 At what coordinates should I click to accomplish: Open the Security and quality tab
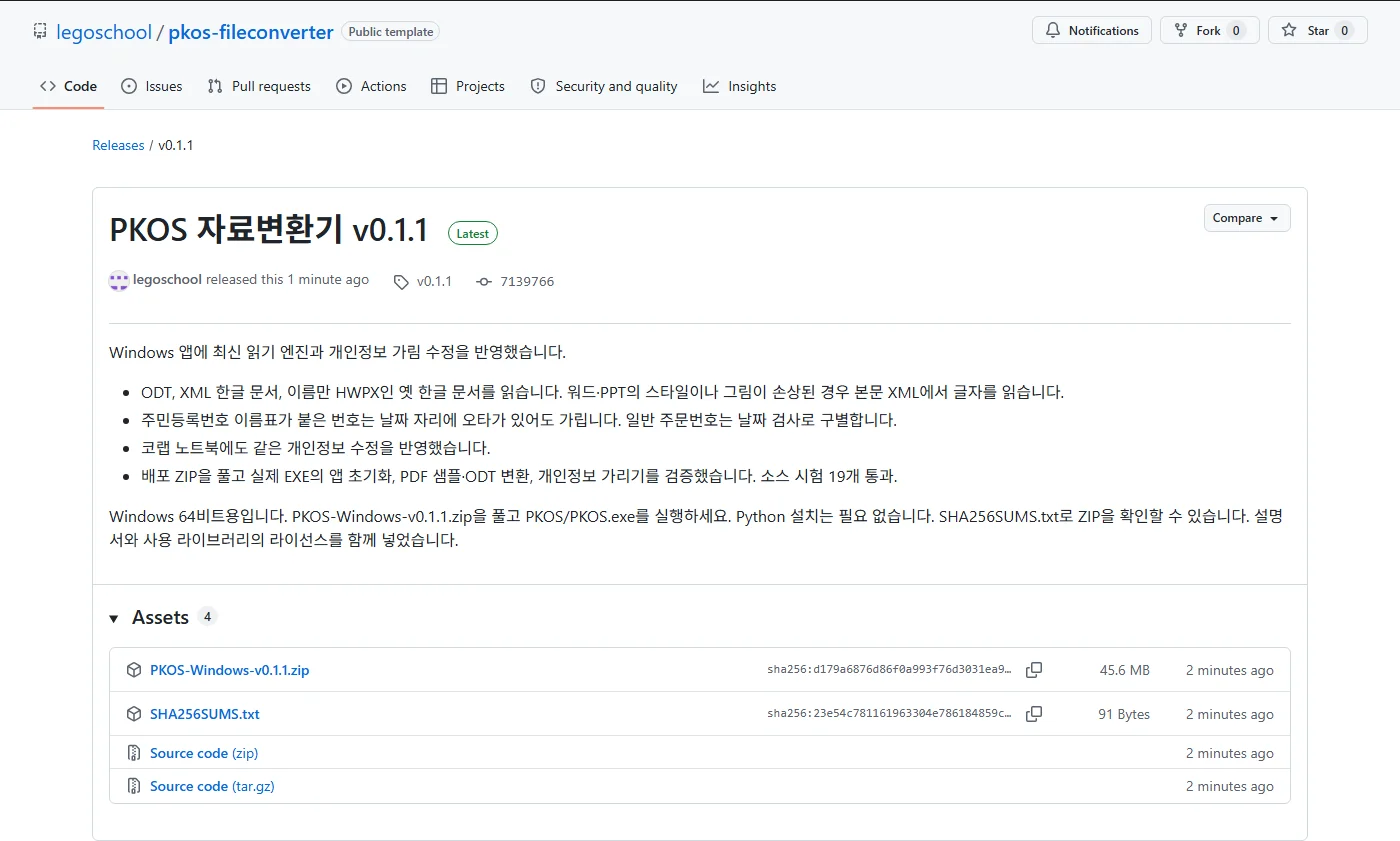click(604, 86)
